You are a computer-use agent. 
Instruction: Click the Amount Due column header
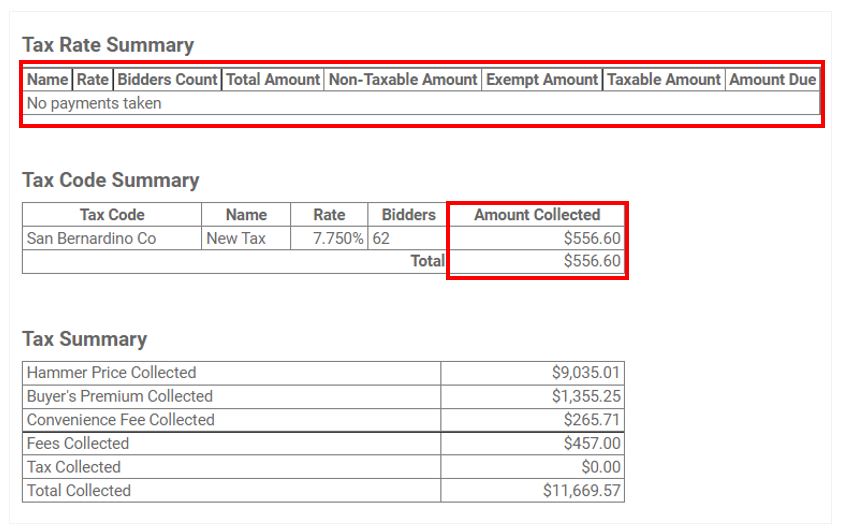tap(772, 79)
